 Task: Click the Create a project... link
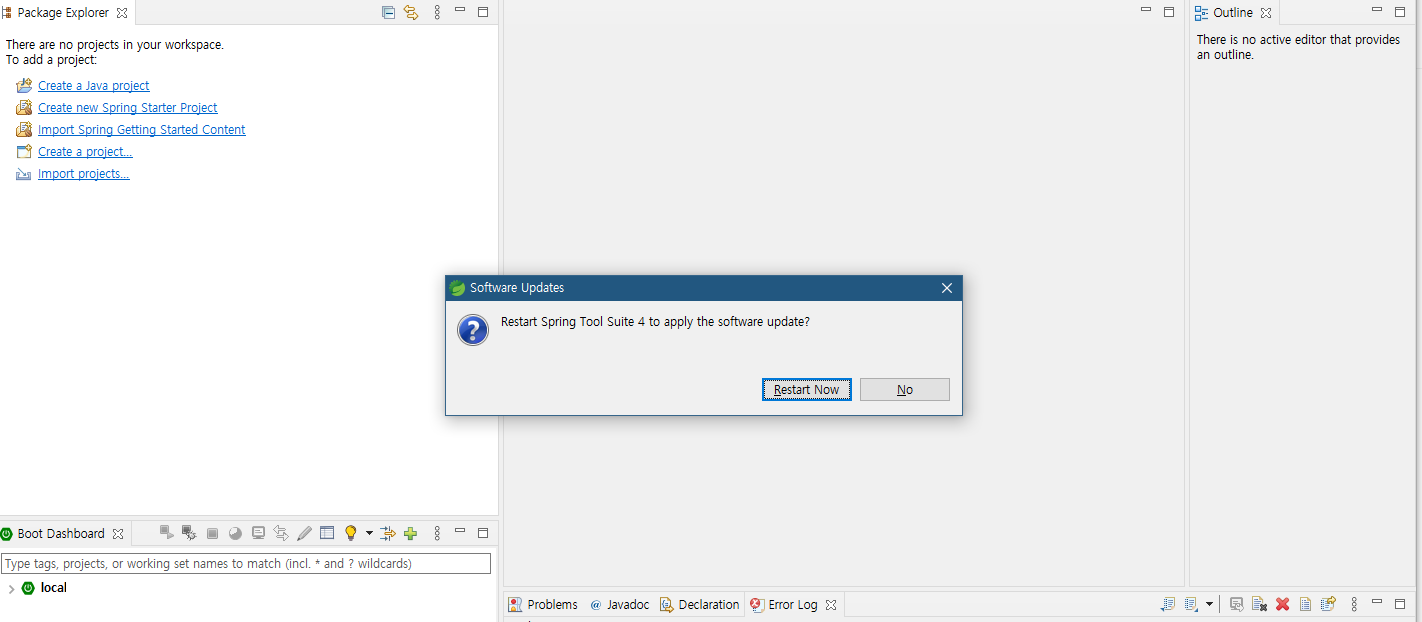coord(85,152)
